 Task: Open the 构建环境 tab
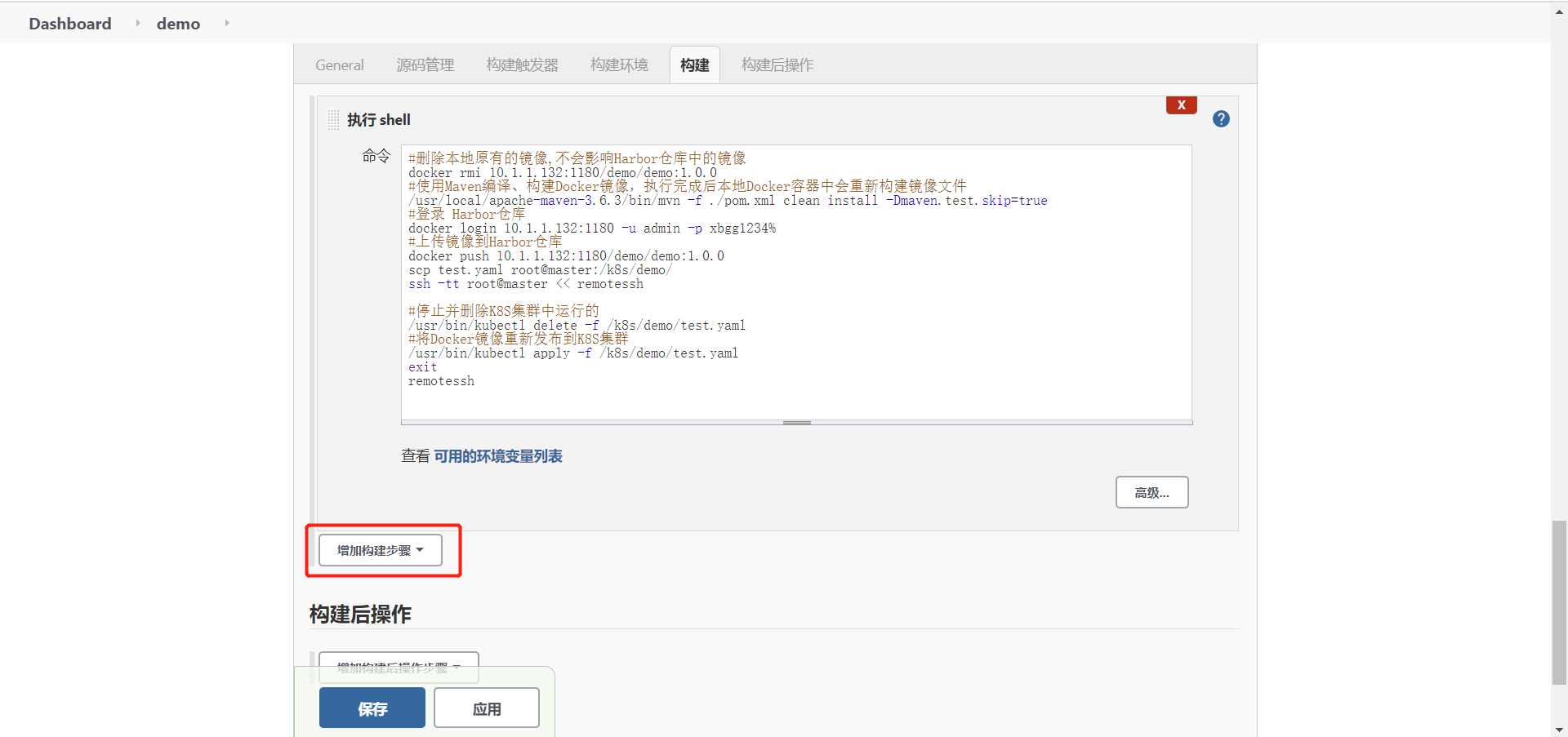point(618,64)
